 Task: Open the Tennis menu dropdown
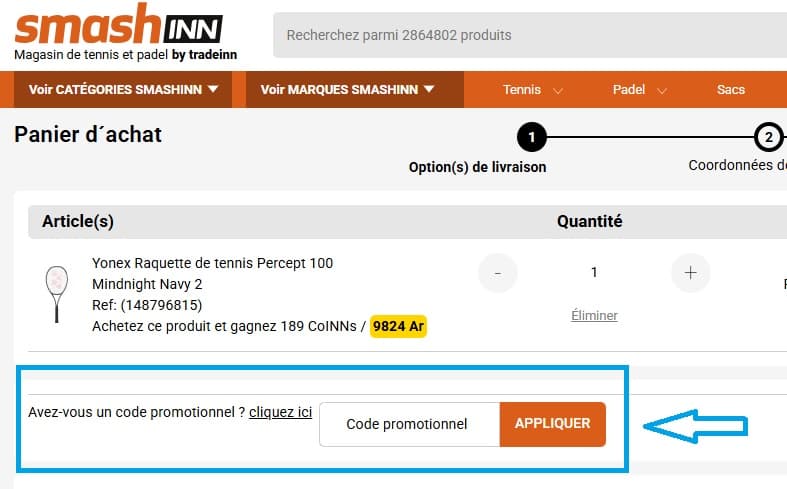(532, 90)
